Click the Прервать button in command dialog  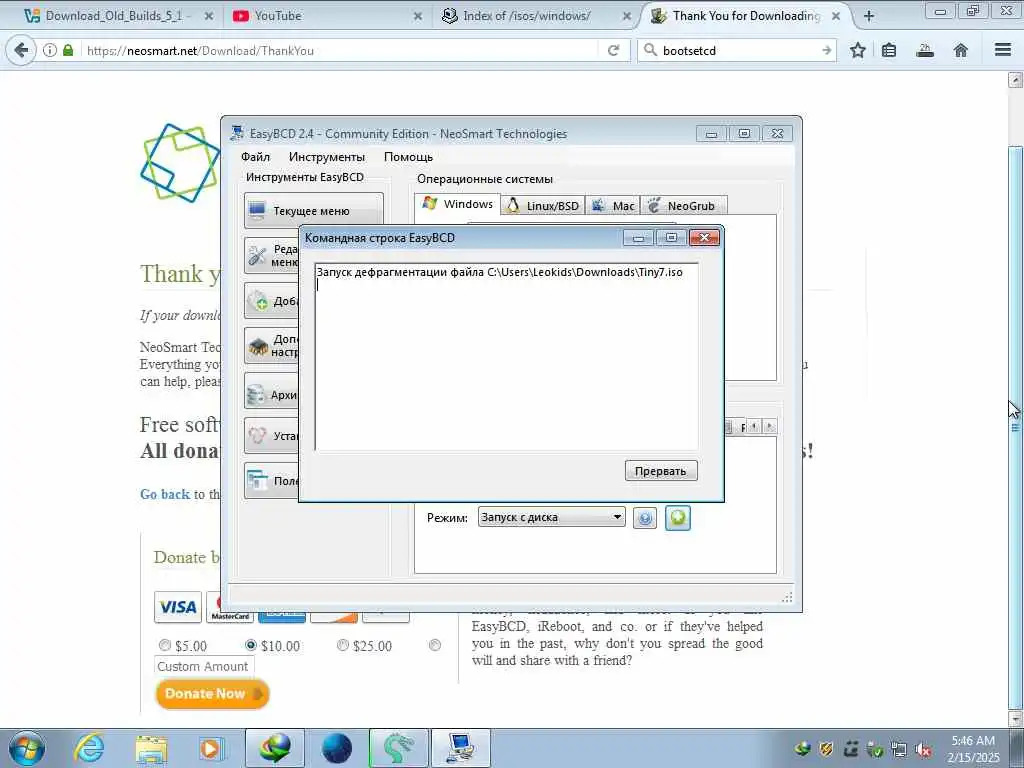[661, 471]
